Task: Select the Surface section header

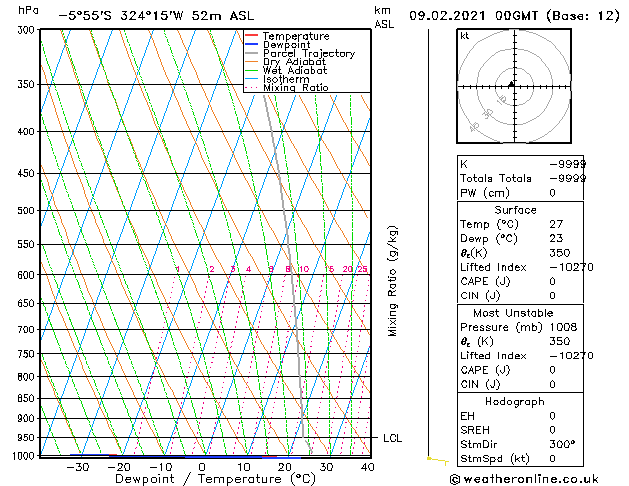Action: tap(515, 210)
